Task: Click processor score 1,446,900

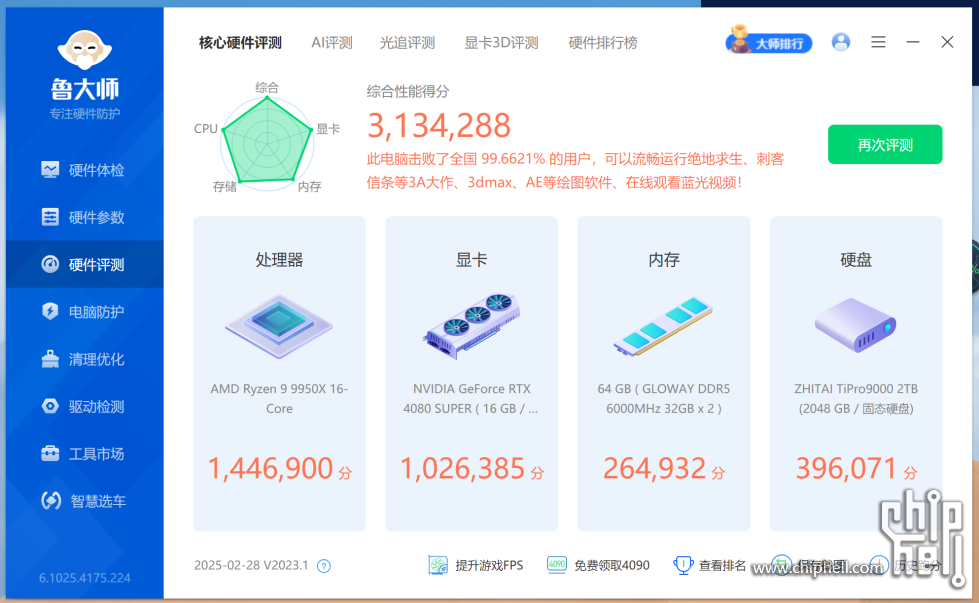Action: coord(270,468)
